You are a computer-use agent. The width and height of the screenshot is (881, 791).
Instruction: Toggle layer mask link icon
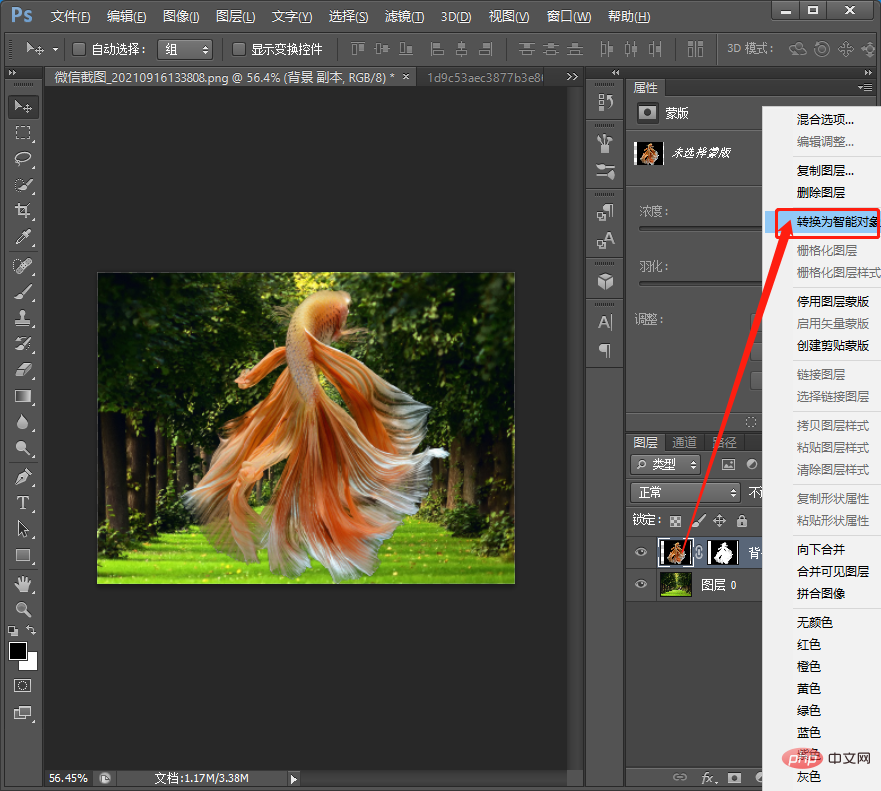700,552
